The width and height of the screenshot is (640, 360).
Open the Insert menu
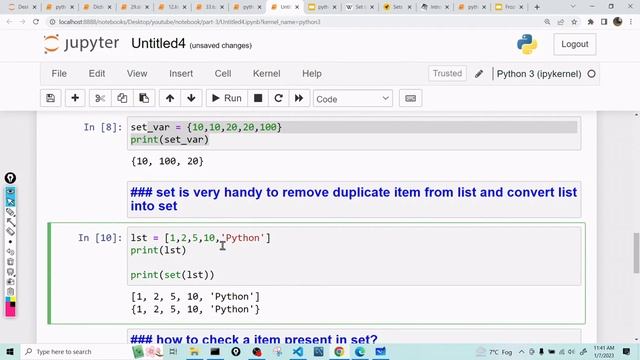pos(181,73)
